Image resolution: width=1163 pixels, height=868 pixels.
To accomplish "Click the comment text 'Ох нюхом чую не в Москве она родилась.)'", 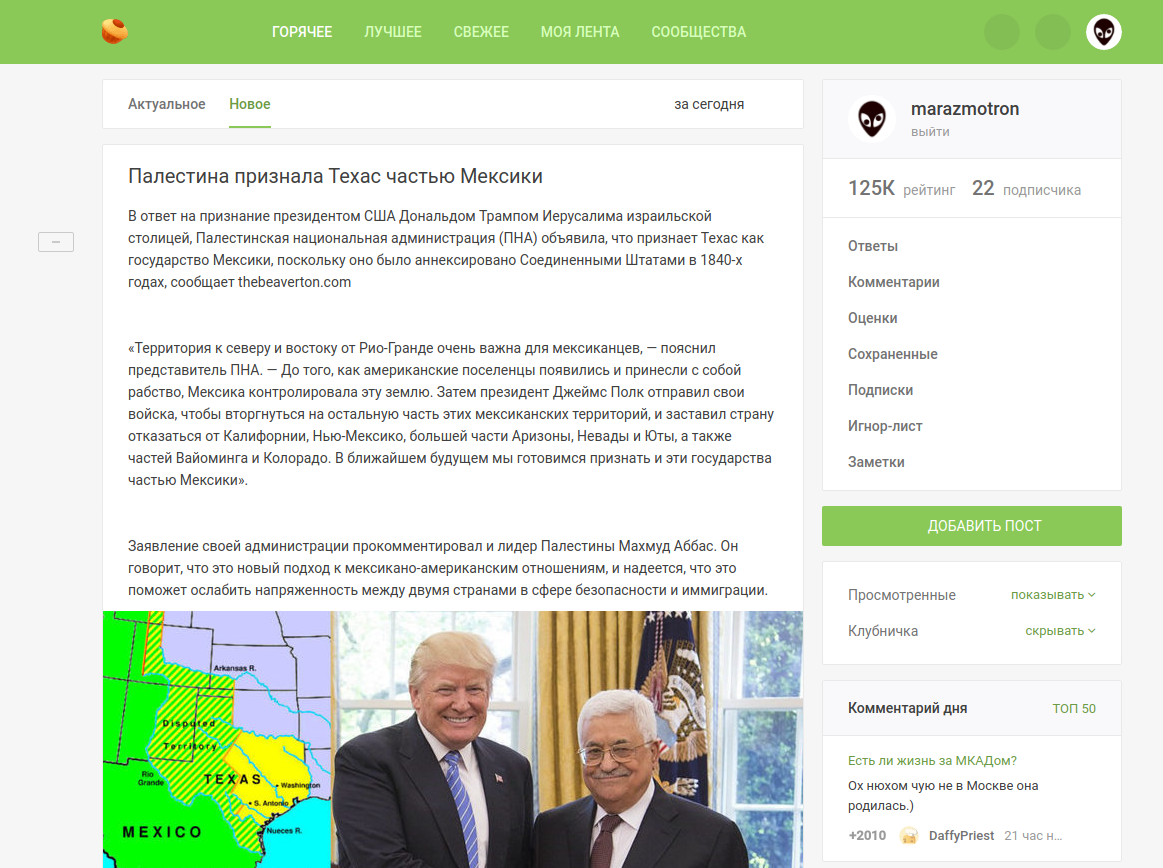I will pyautogui.click(x=943, y=795).
